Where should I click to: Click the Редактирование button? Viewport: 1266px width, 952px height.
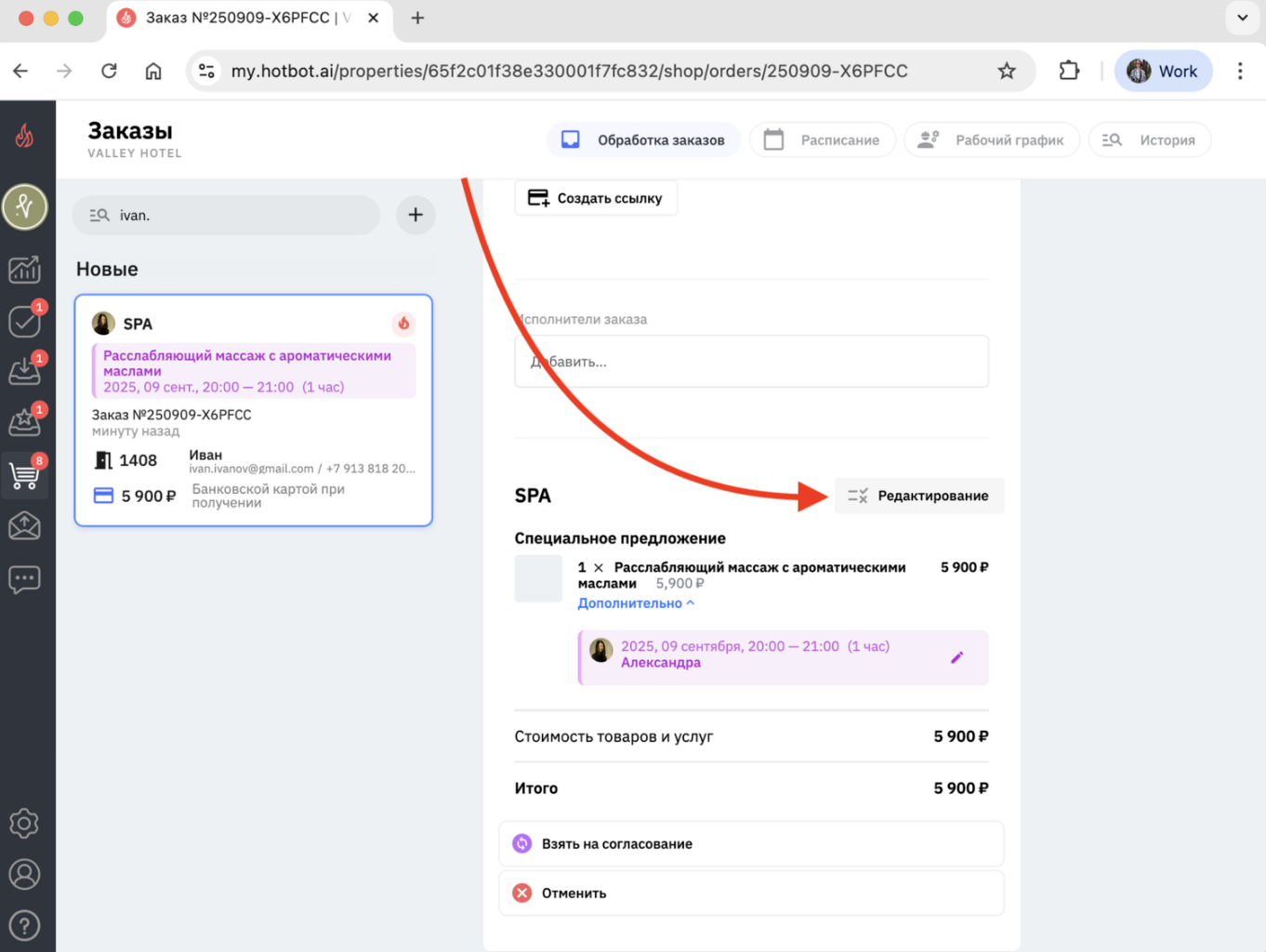(x=918, y=496)
